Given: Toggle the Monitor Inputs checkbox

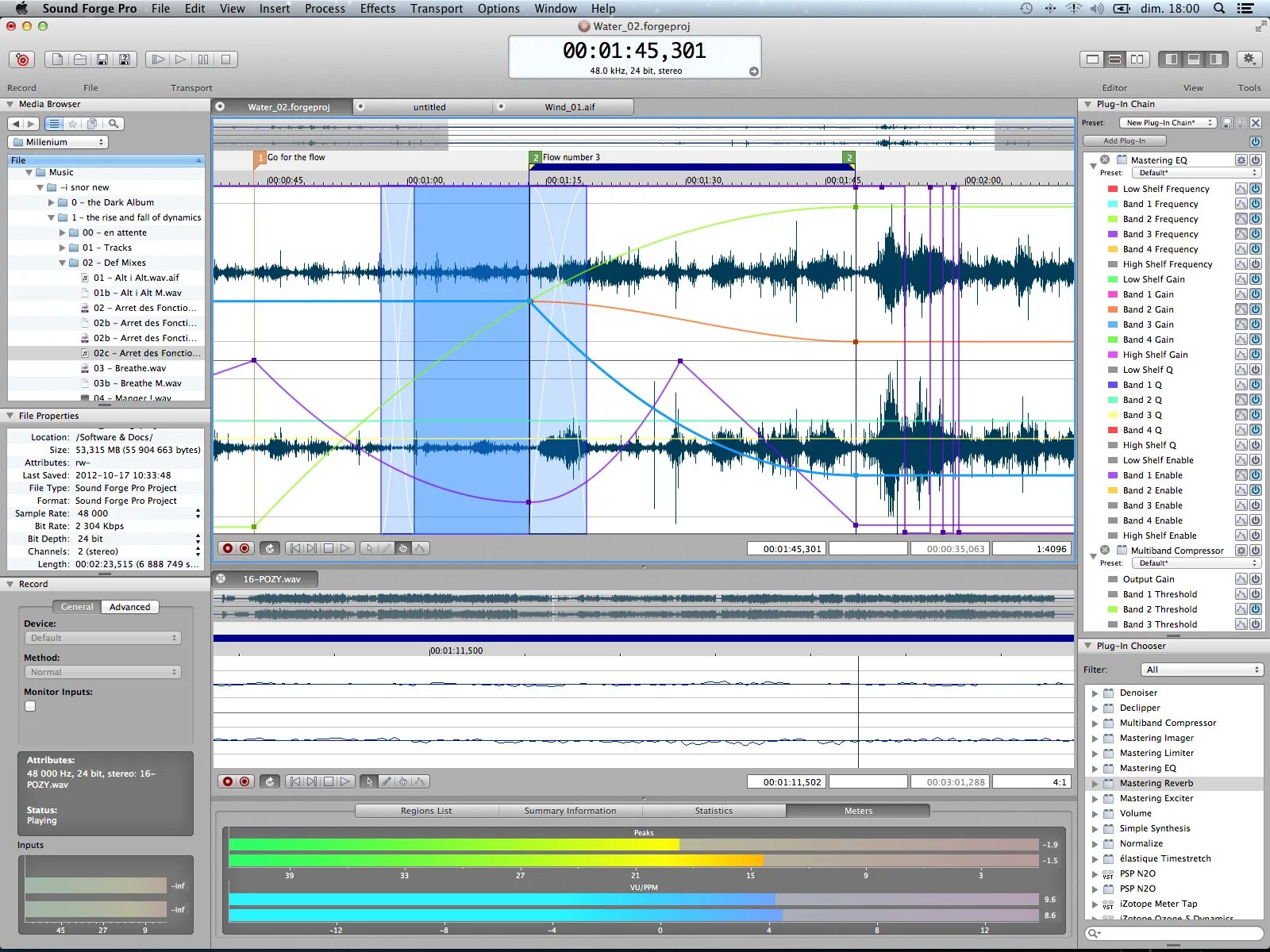Looking at the screenshot, I should (x=30, y=706).
